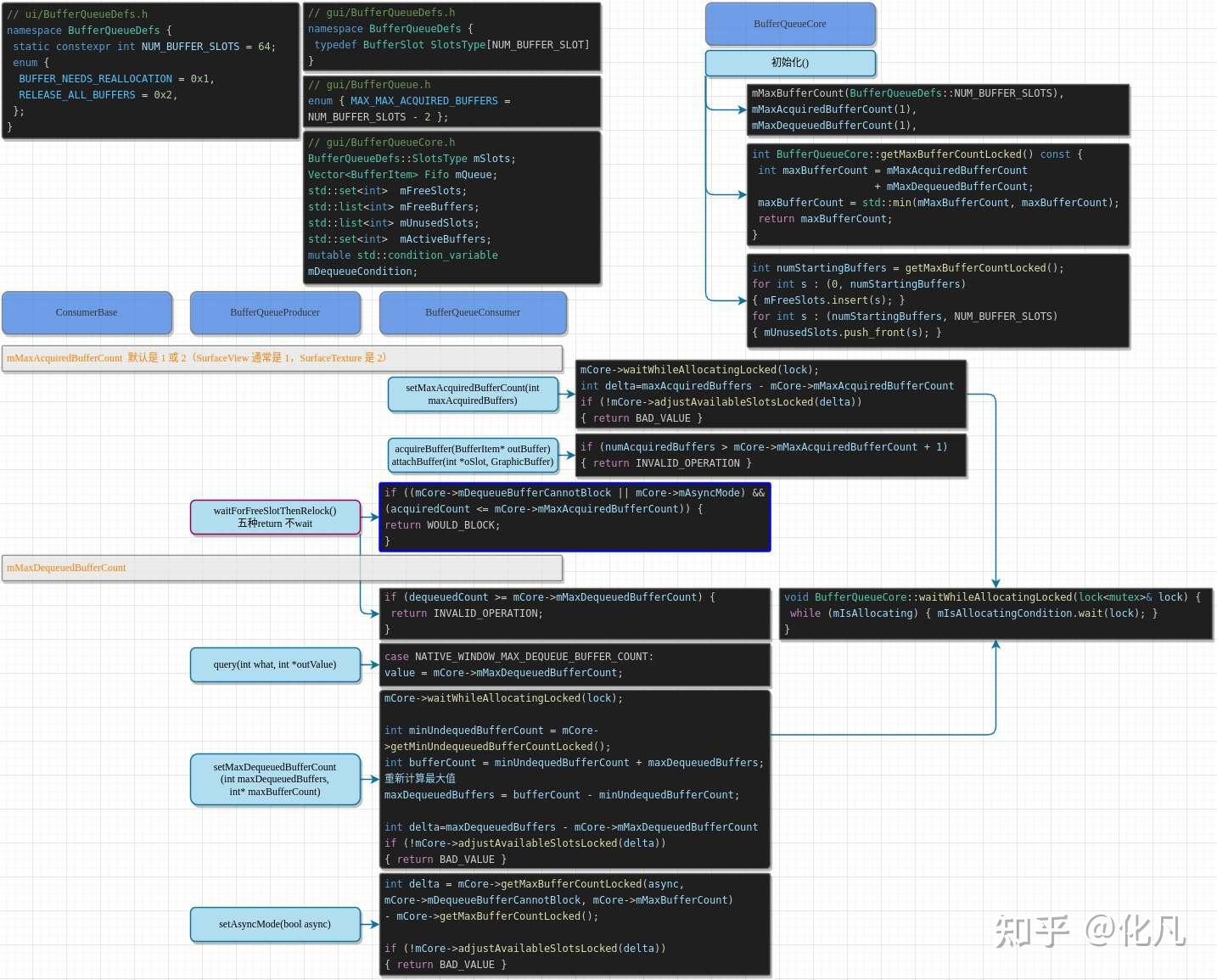
Task: Click text 'return maxBufferCount;'
Action: pos(825,219)
